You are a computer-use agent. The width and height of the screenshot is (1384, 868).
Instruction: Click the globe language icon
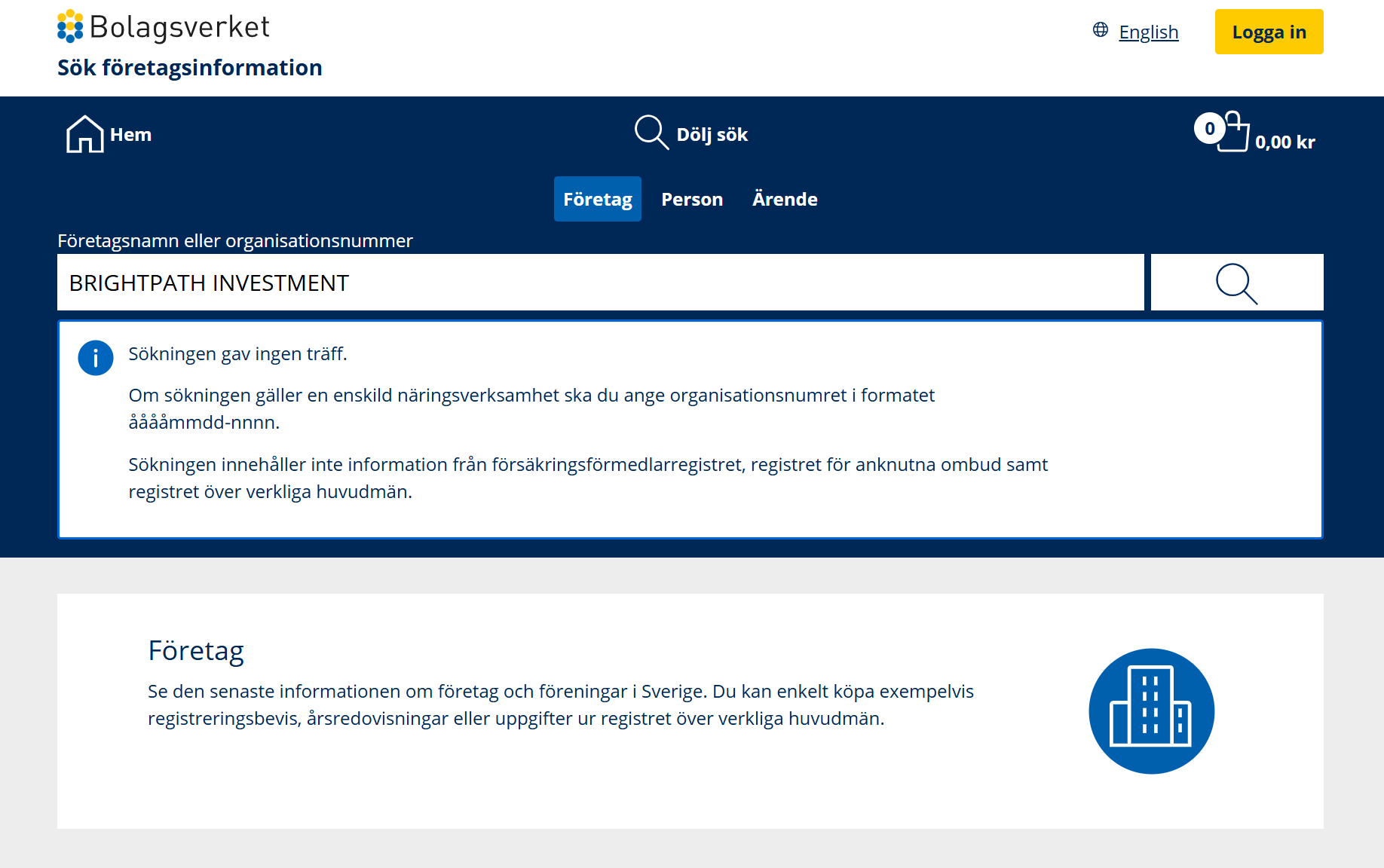1101,29
